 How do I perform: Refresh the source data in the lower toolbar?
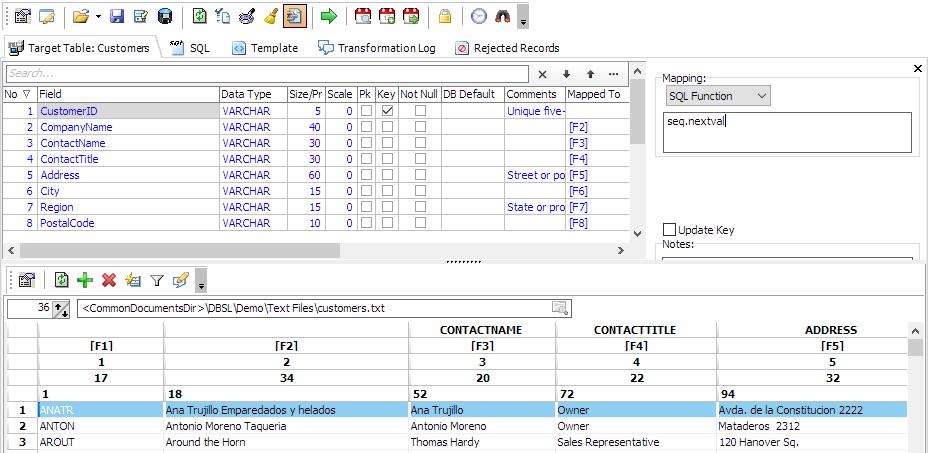pos(62,279)
